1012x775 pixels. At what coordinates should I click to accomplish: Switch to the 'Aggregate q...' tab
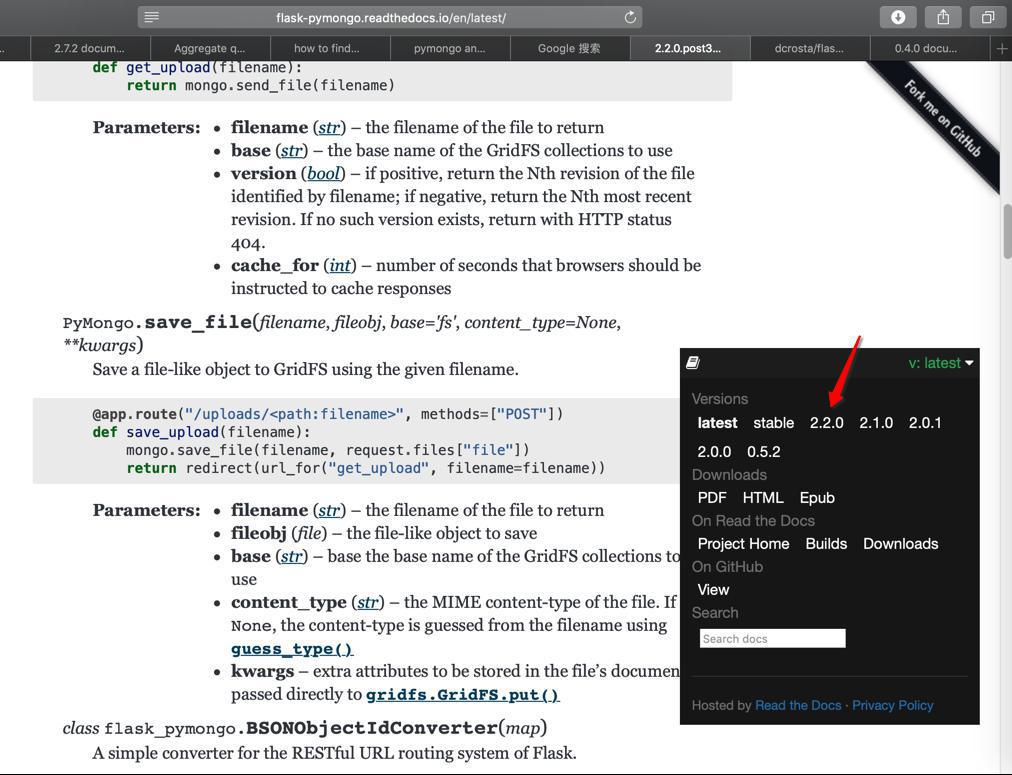210,48
